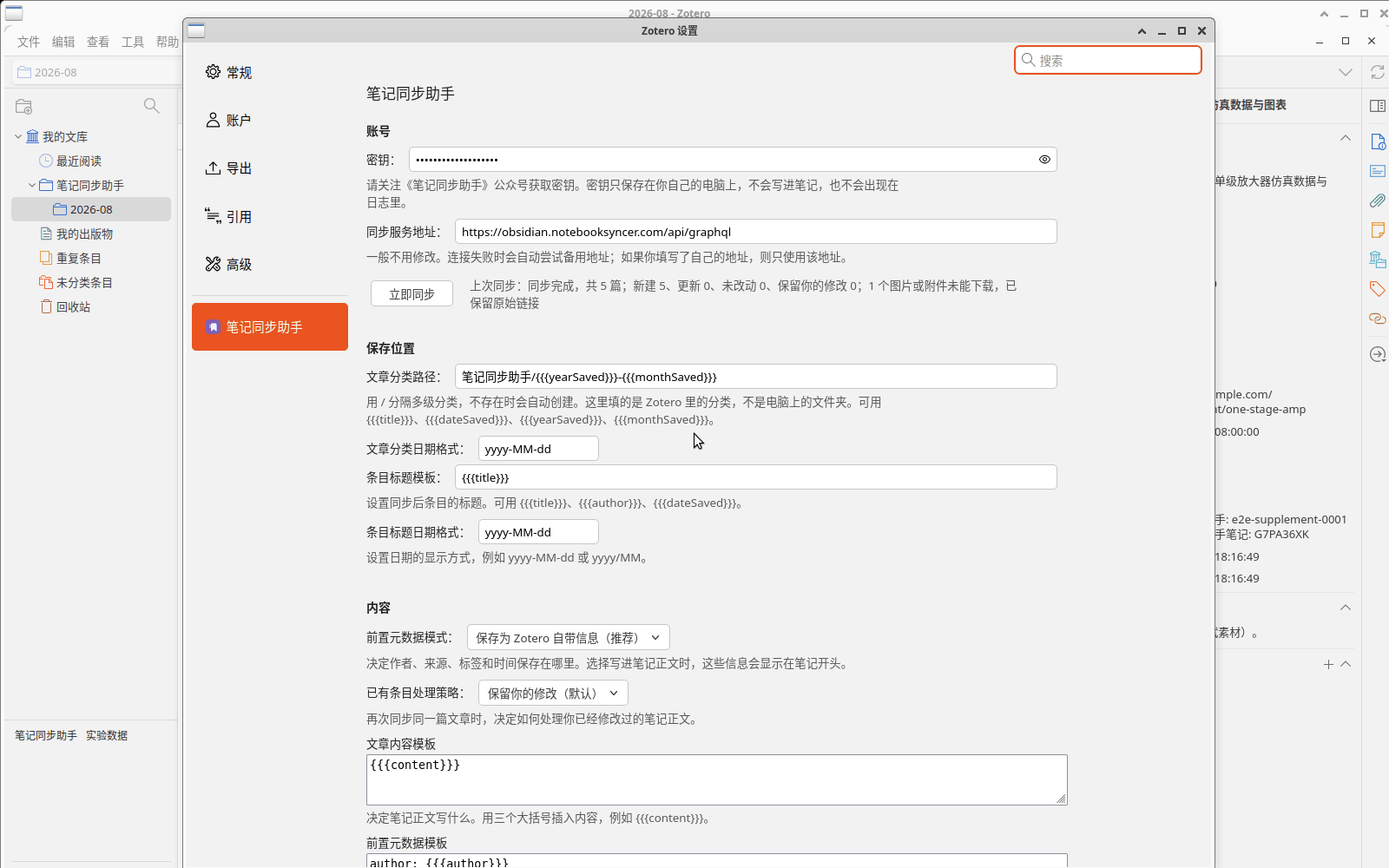
Task: Open the 账户 settings pane
Action: point(269,120)
